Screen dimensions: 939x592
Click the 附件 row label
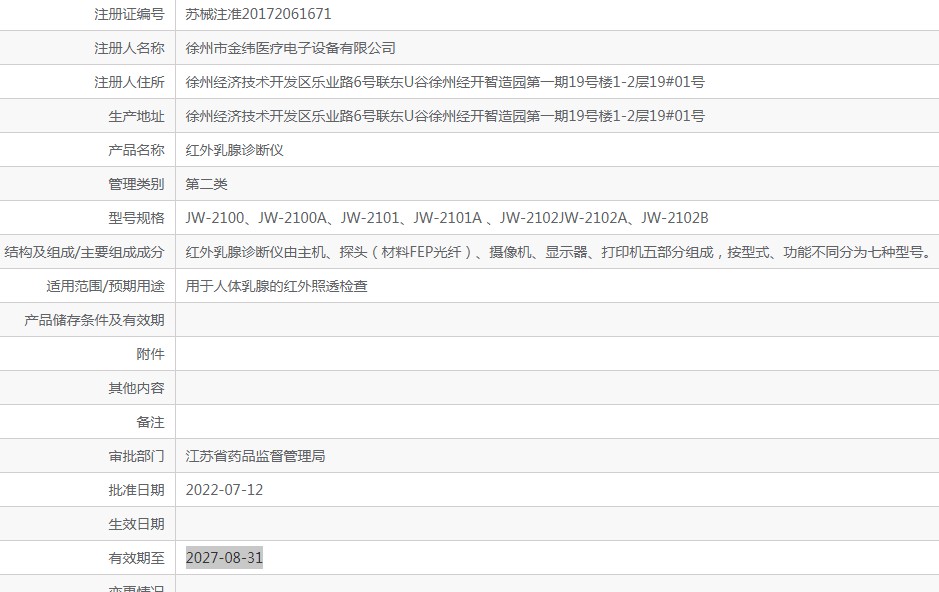click(x=150, y=354)
